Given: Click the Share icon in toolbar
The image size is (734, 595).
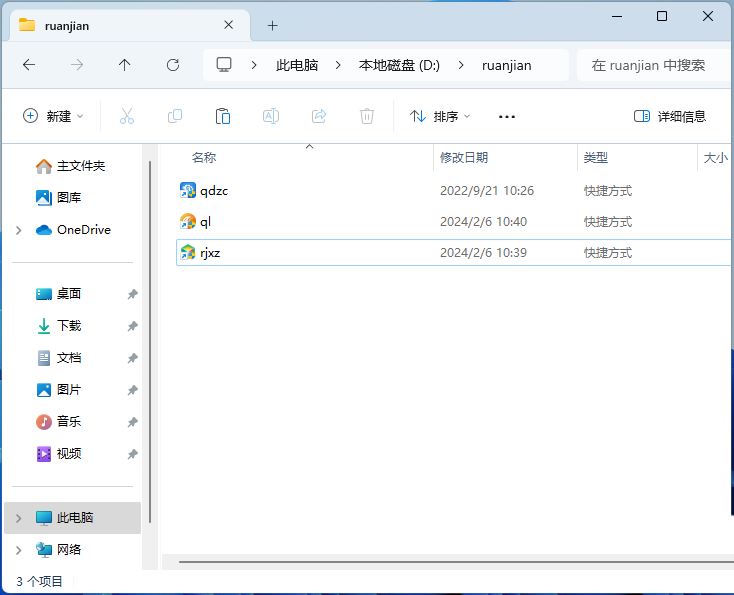Looking at the screenshot, I should pos(319,116).
